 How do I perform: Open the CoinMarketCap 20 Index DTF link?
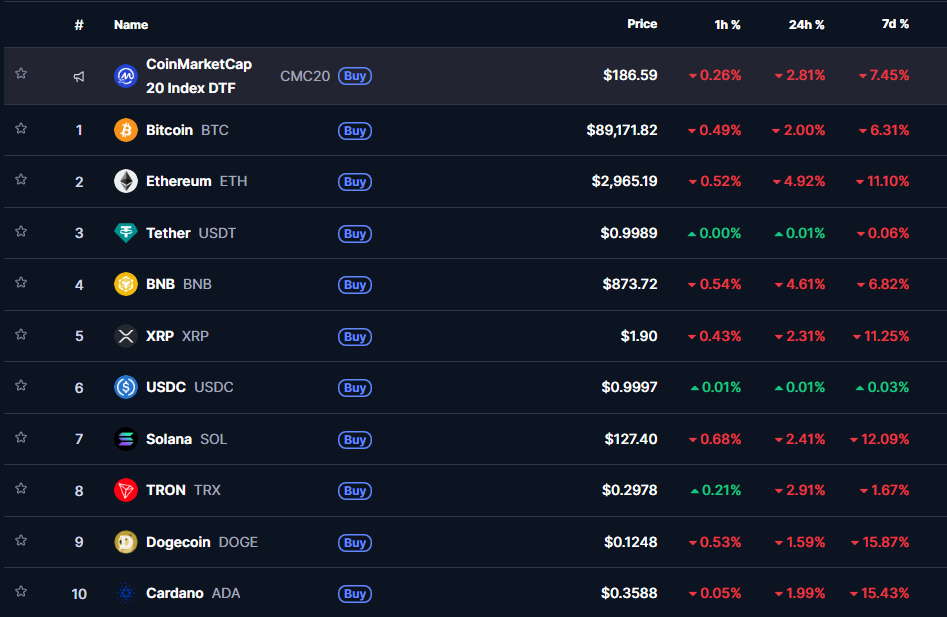coord(199,76)
